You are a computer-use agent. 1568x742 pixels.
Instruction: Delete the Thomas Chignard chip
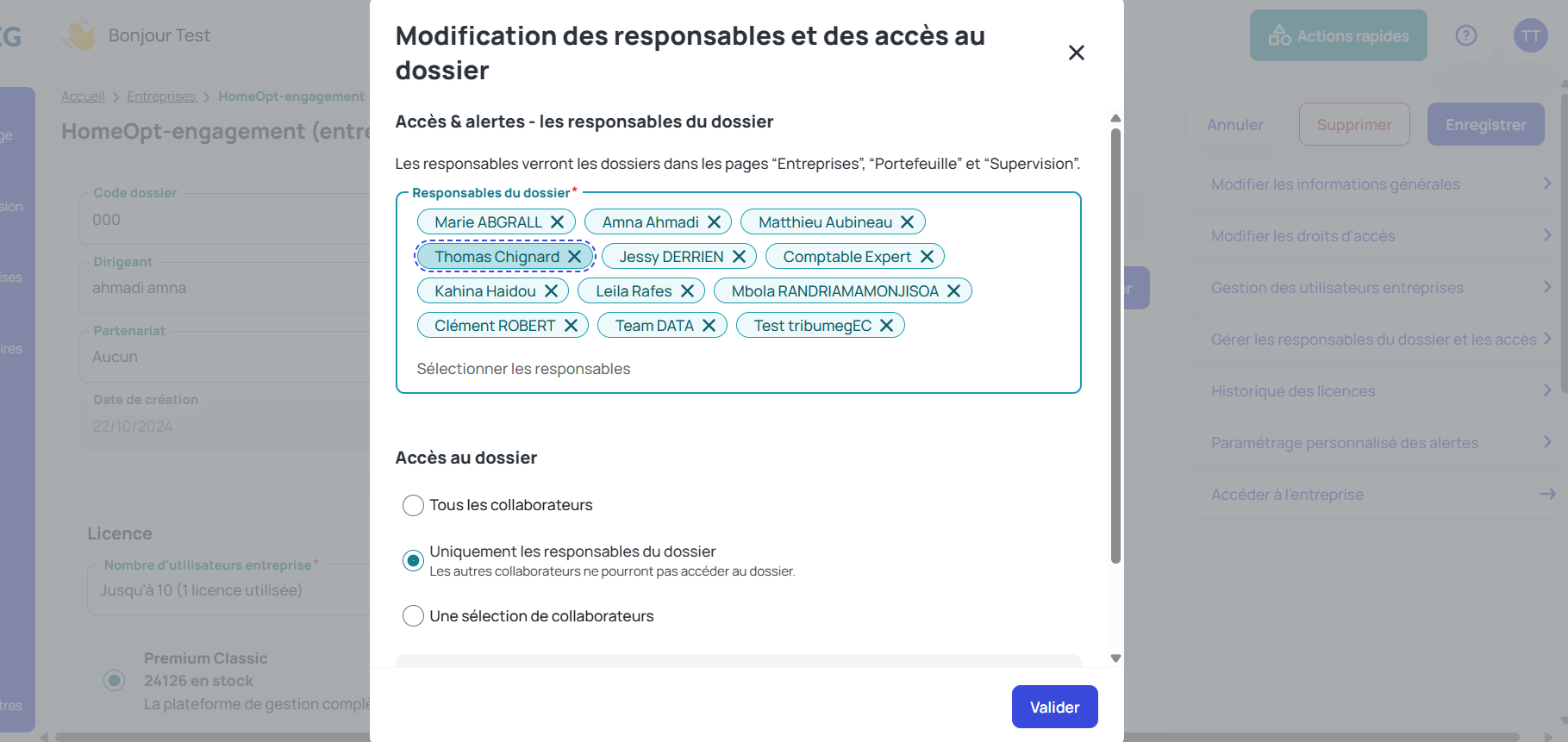coord(574,257)
